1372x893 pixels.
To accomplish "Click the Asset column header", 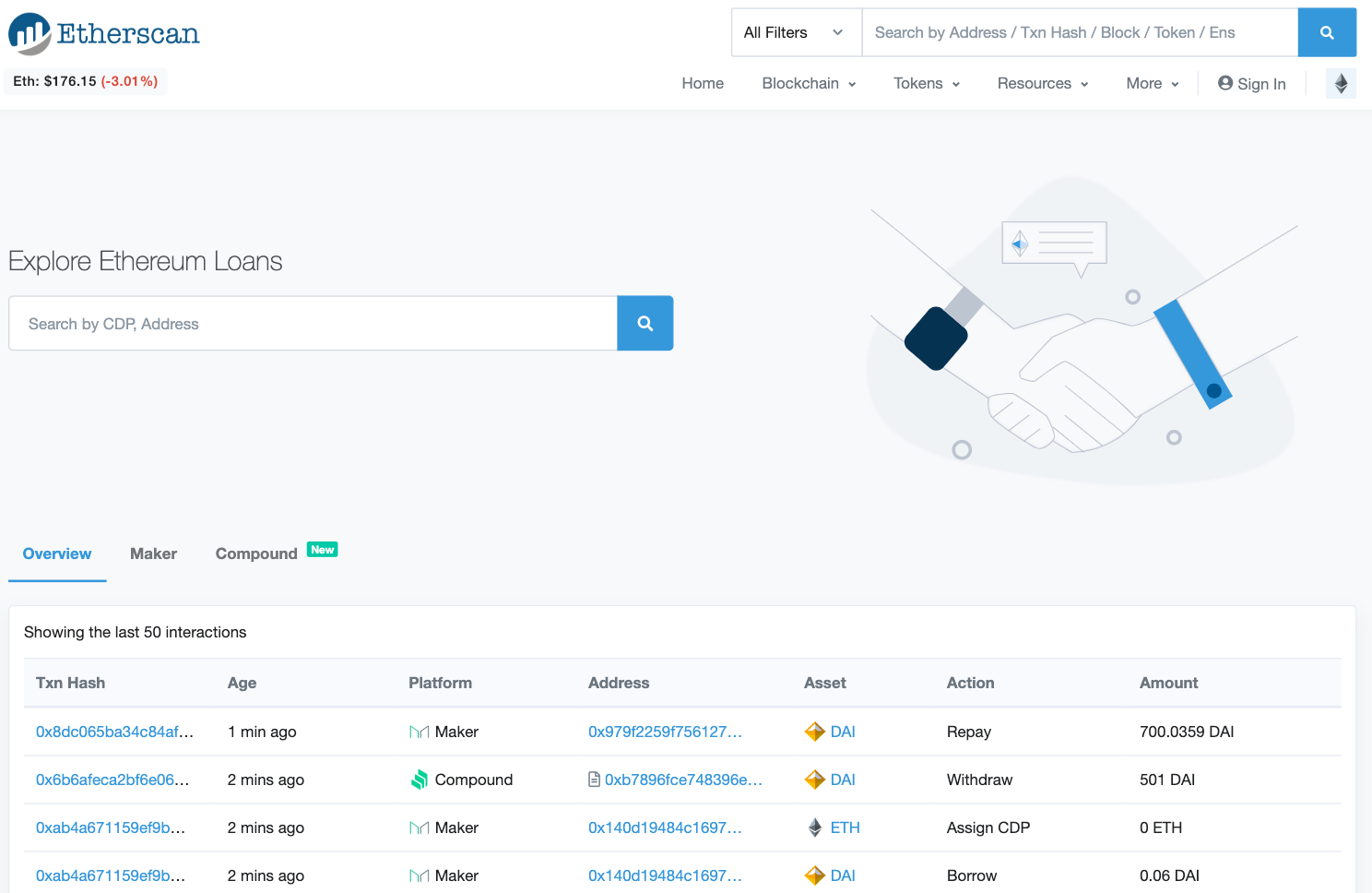I will pos(824,683).
